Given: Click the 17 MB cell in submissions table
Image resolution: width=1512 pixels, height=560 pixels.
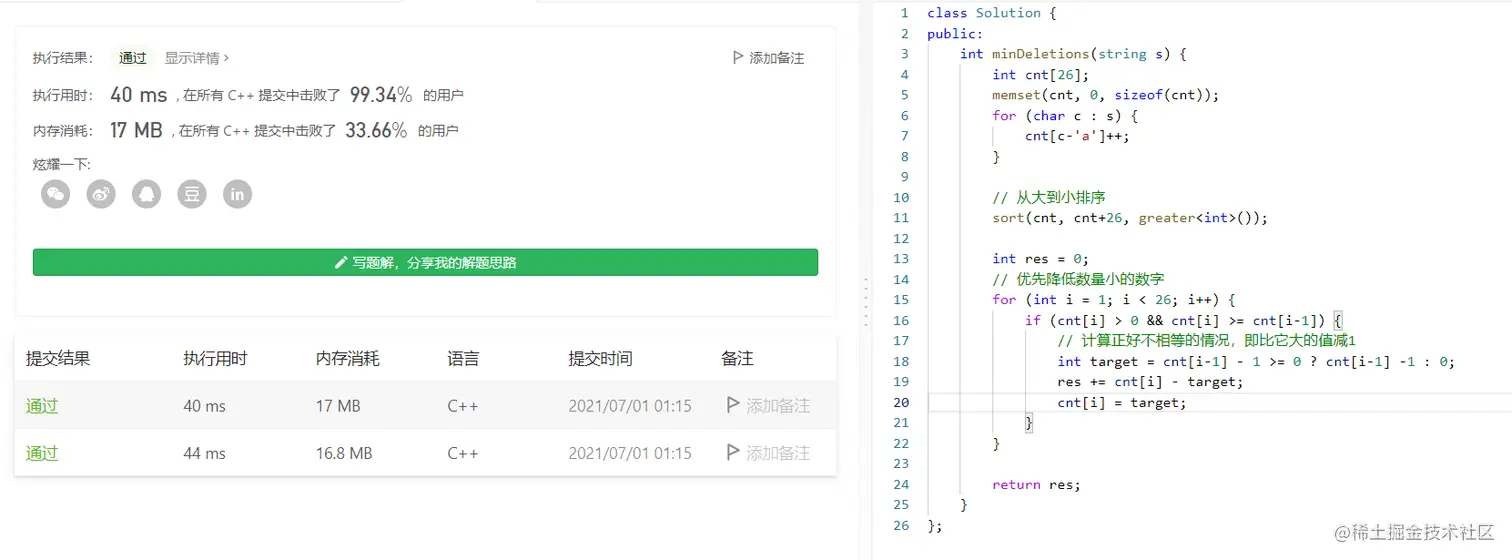Looking at the screenshot, I should click(338, 406).
